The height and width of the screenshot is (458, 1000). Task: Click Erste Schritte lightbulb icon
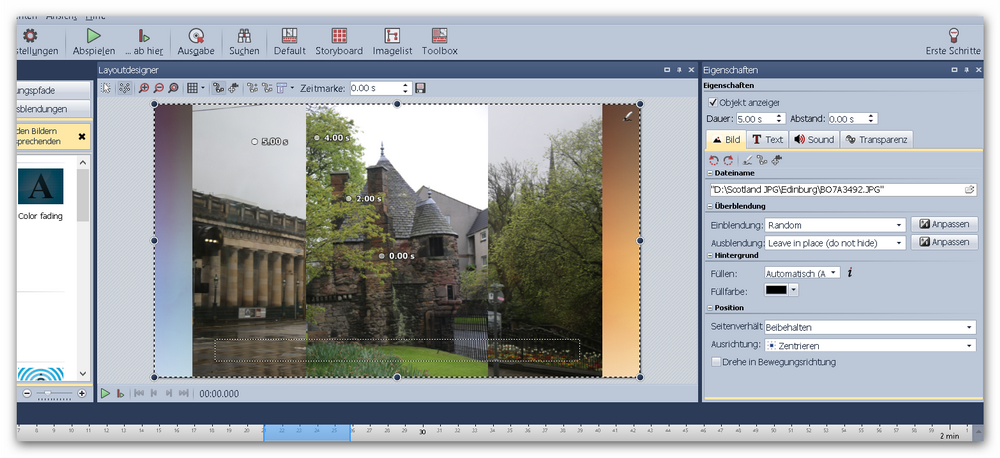(952, 36)
